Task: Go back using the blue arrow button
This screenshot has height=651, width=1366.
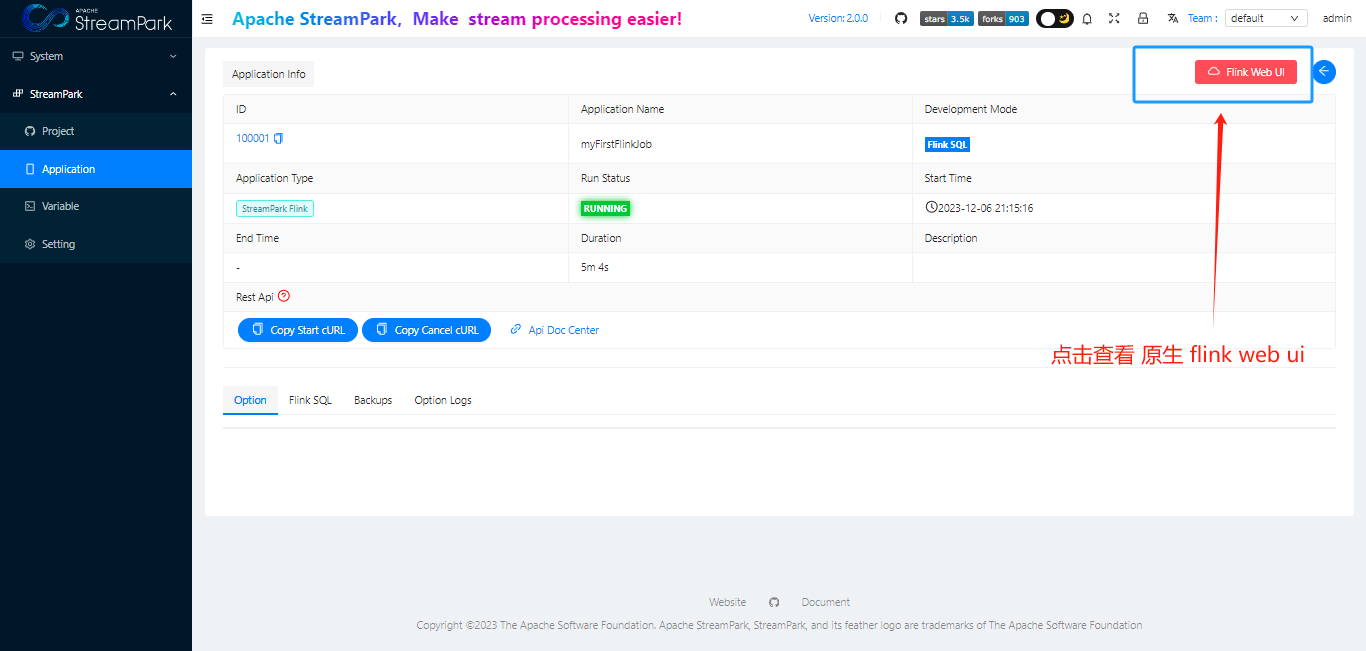Action: [1323, 71]
